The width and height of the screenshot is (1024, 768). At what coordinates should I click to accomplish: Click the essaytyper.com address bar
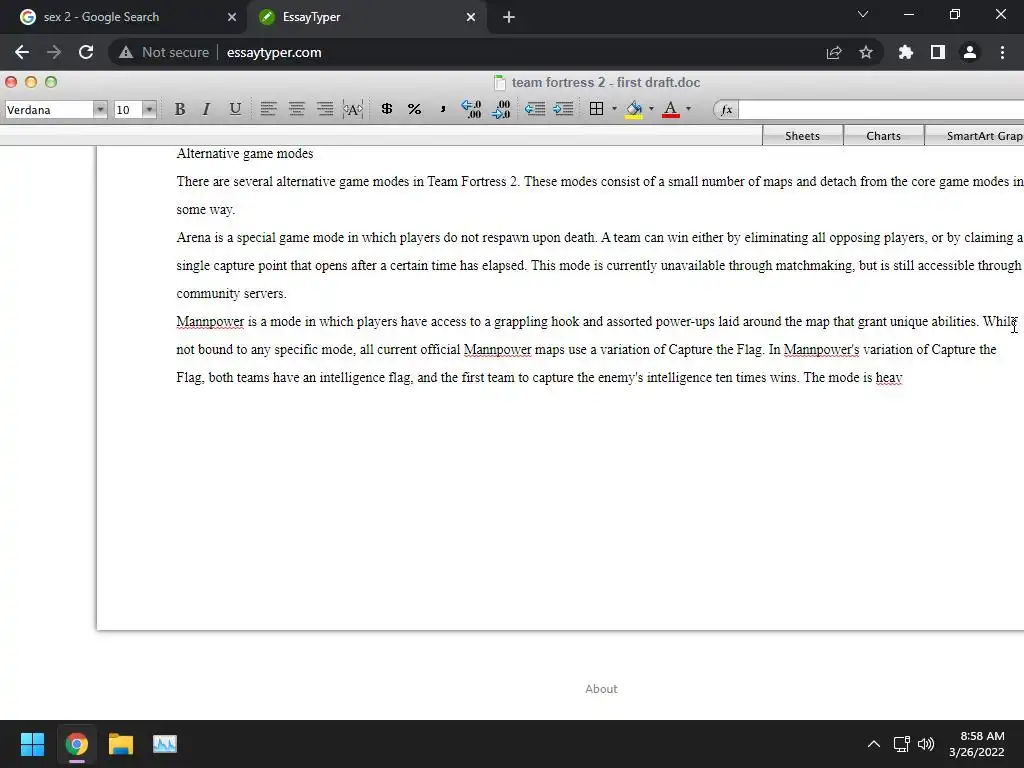click(x=274, y=52)
